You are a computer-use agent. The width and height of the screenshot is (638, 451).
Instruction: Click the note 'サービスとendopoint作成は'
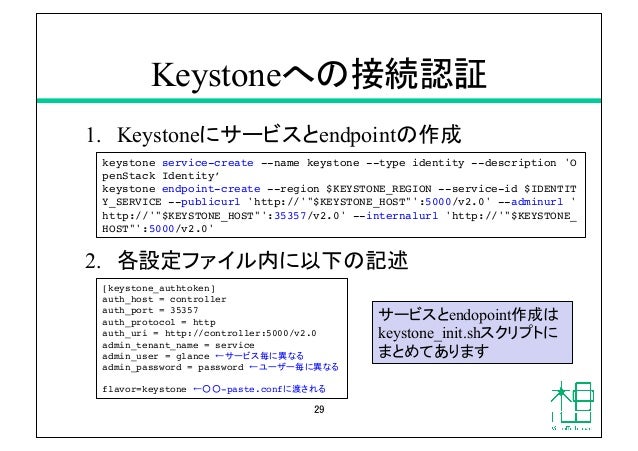coord(468,314)
